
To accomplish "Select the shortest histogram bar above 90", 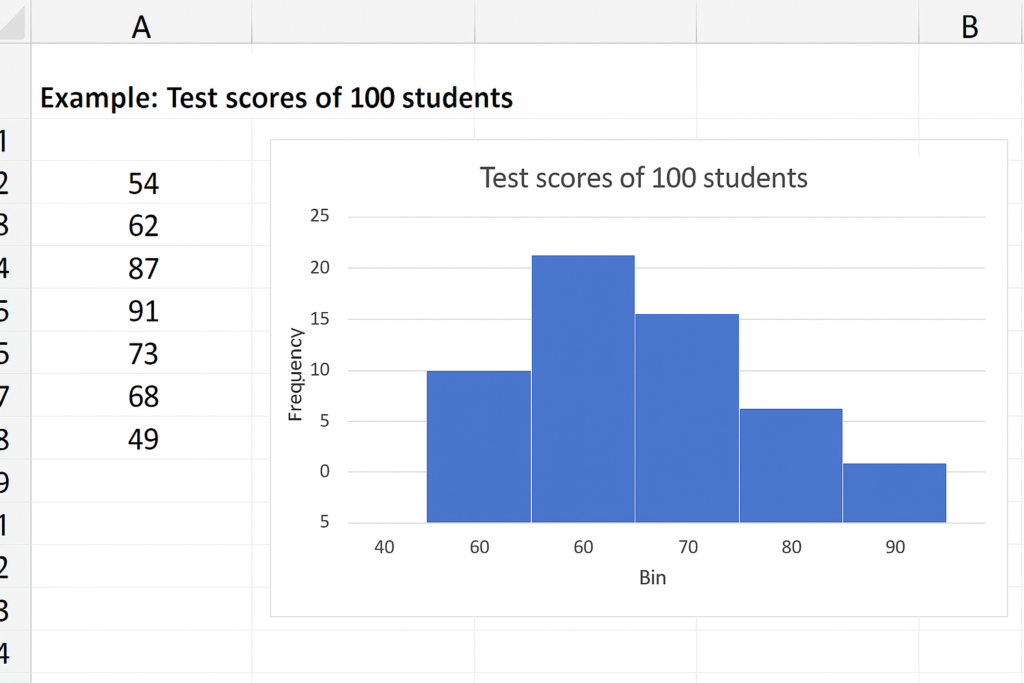I will click(894, 493).
